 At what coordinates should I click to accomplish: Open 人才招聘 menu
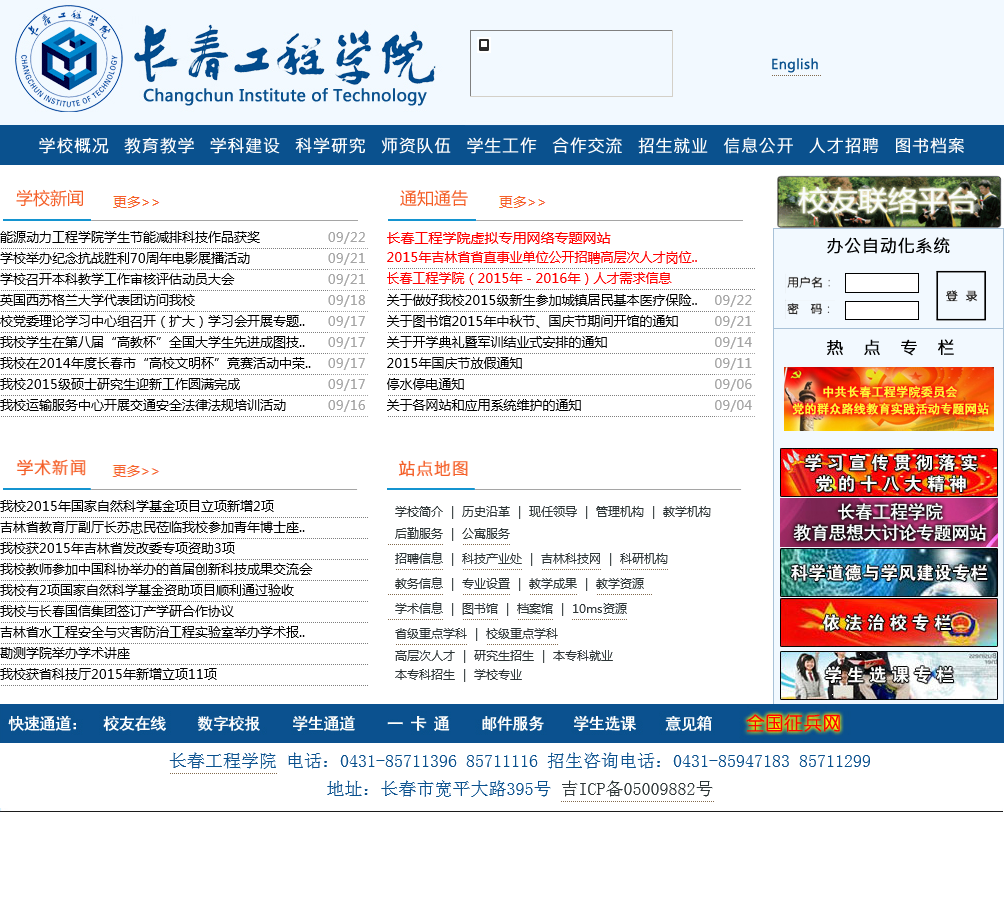click(x=844, y=145)
